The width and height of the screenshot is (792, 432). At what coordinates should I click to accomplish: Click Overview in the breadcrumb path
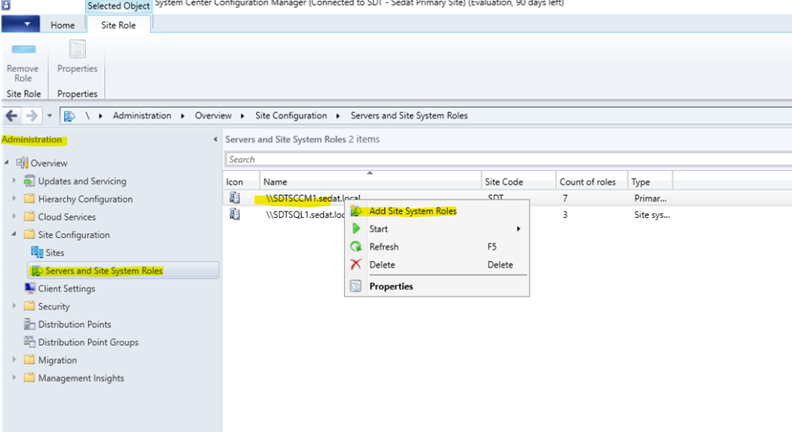(213, 116)
